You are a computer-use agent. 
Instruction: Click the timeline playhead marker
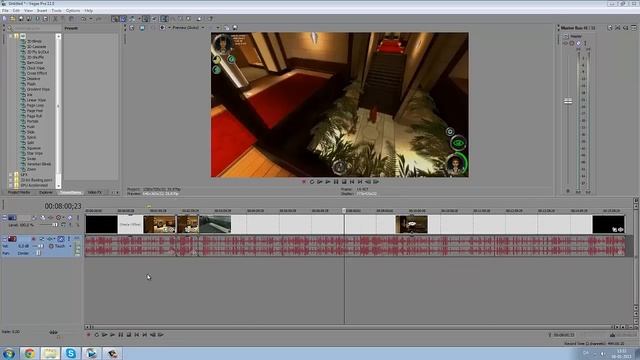coord(344,211)
